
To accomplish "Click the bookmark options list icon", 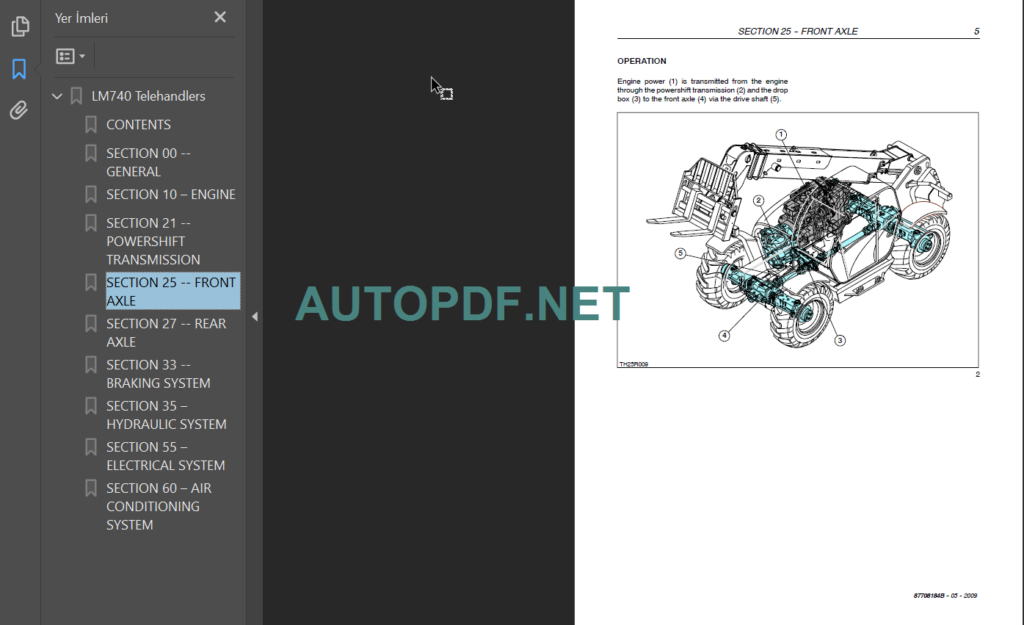I will (64, 55).
